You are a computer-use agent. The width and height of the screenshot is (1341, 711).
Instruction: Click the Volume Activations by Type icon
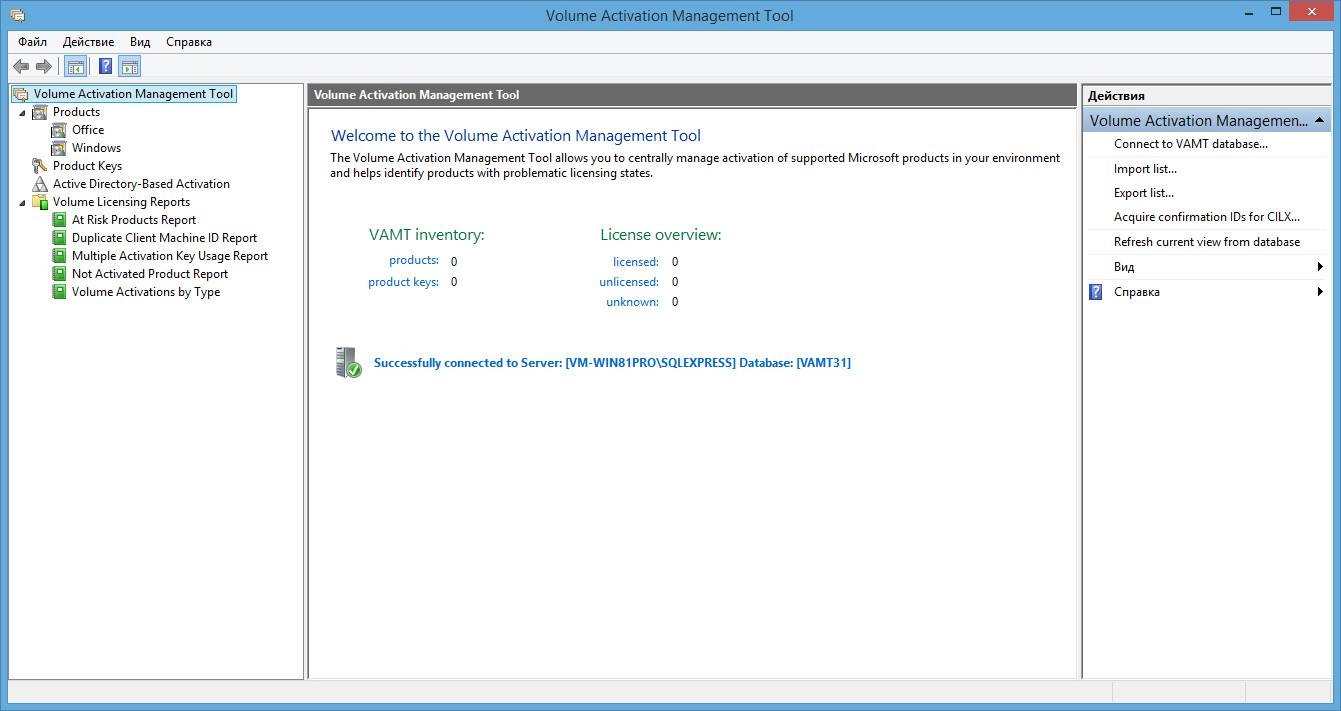(59, 292)
